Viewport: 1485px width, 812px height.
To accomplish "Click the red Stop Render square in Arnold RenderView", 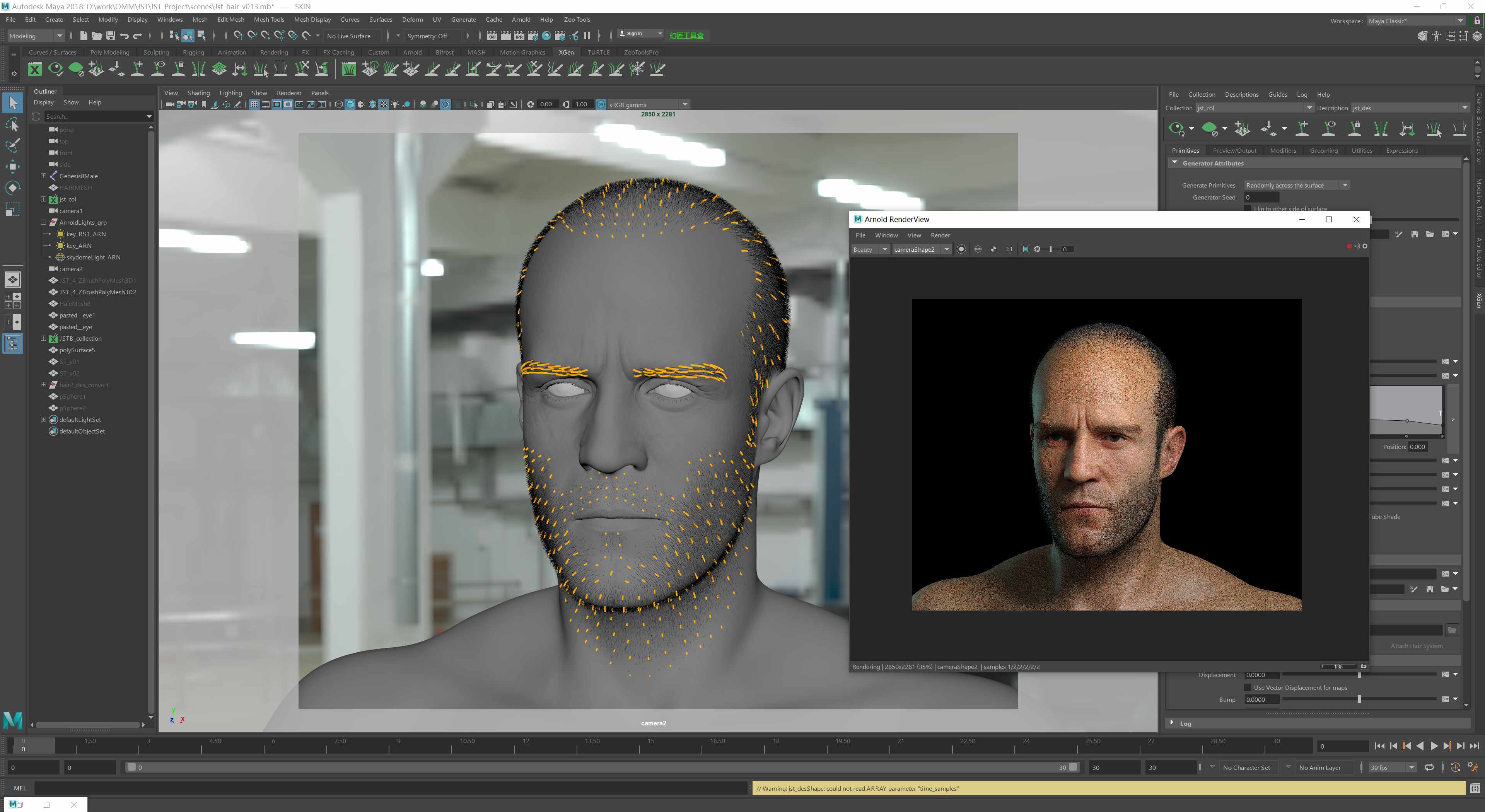I will pos(1349,246).
